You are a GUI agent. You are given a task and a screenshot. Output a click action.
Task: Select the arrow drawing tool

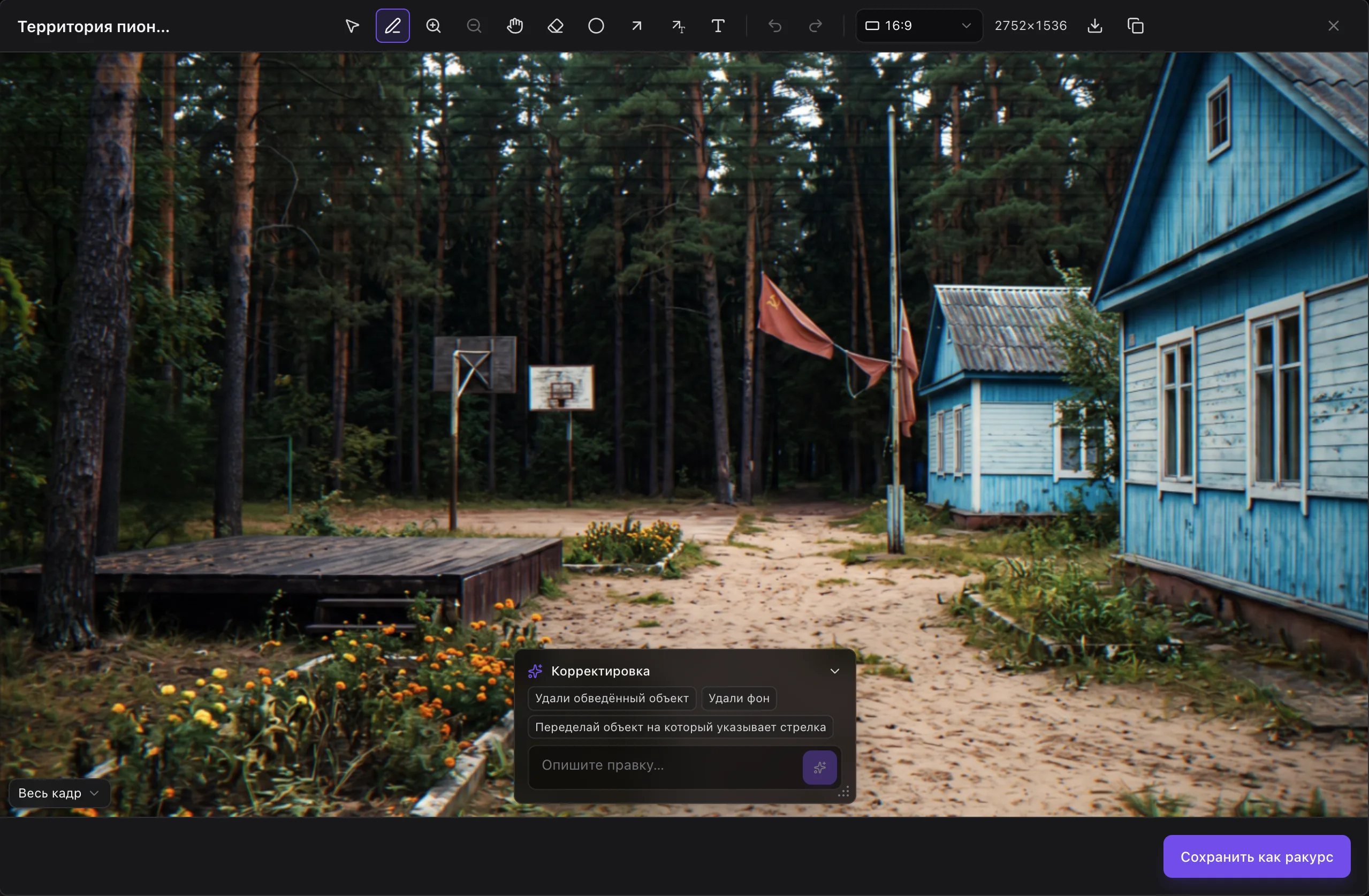tap(637, 26)
